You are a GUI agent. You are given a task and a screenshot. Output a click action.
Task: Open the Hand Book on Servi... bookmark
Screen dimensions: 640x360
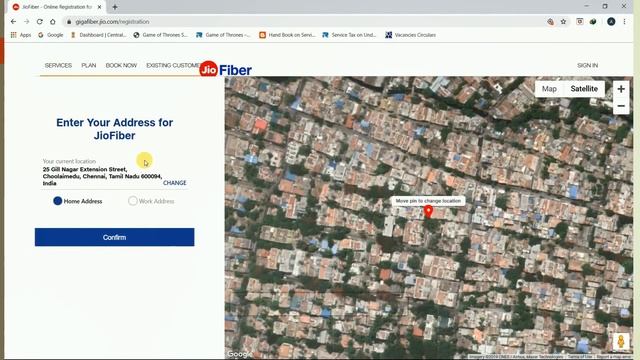[287, 35]
